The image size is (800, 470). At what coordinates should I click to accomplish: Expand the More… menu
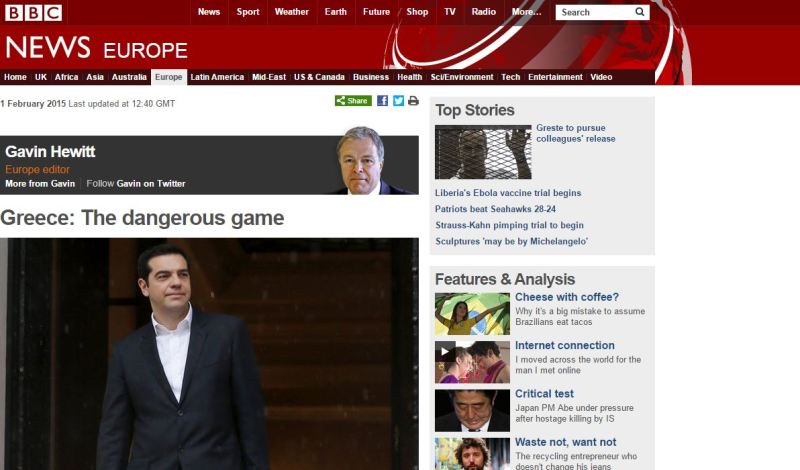(527, 12)
